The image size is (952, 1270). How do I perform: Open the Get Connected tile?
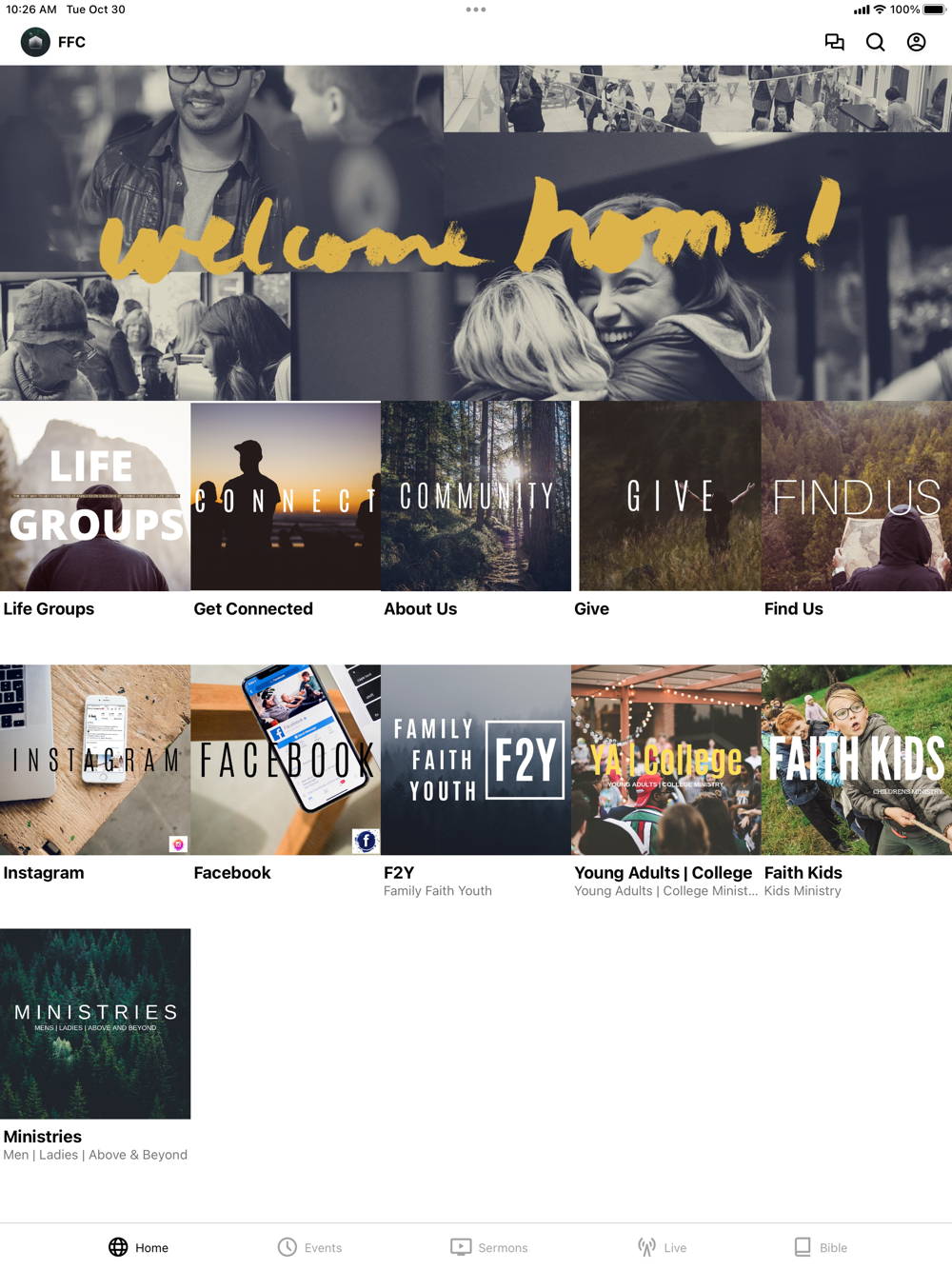click(286, 496)
